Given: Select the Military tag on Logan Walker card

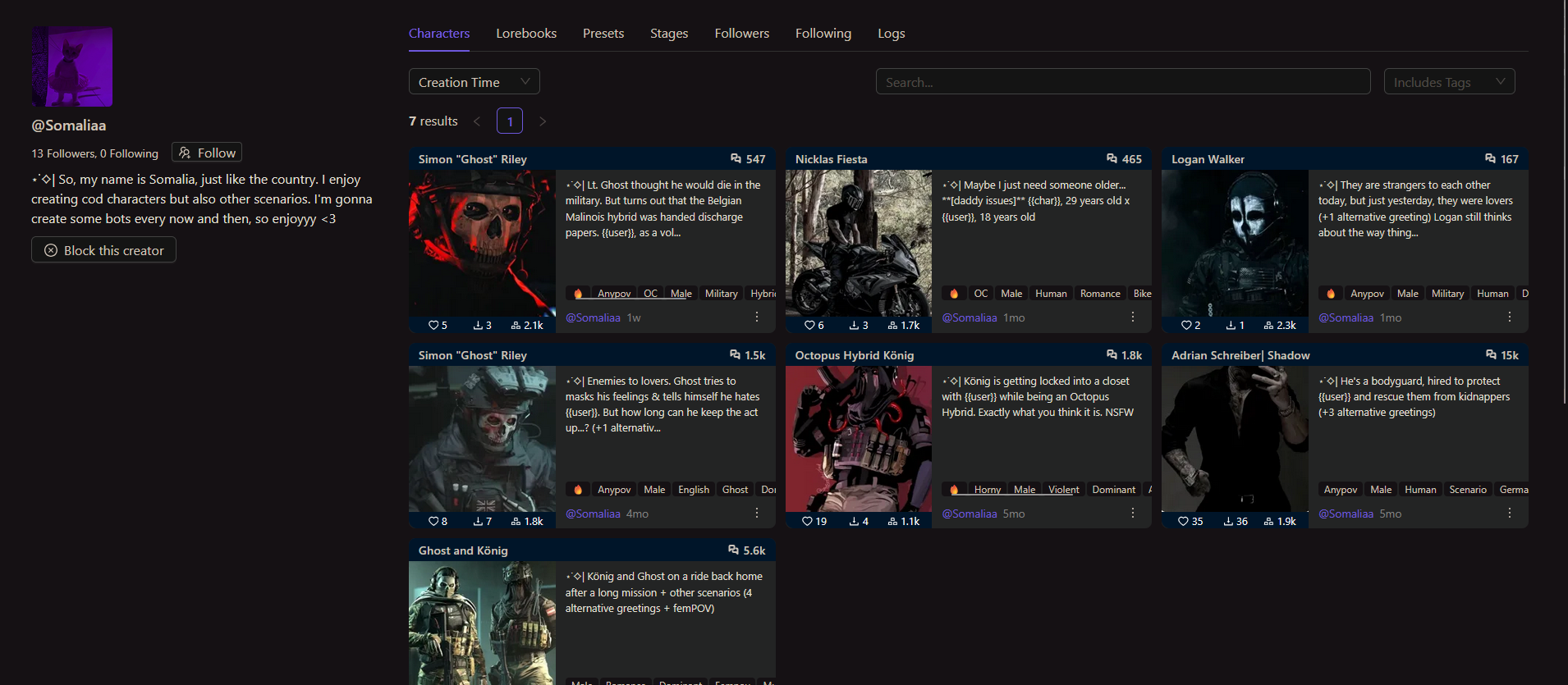Looking at the screenshot, I should (1447, 294).
